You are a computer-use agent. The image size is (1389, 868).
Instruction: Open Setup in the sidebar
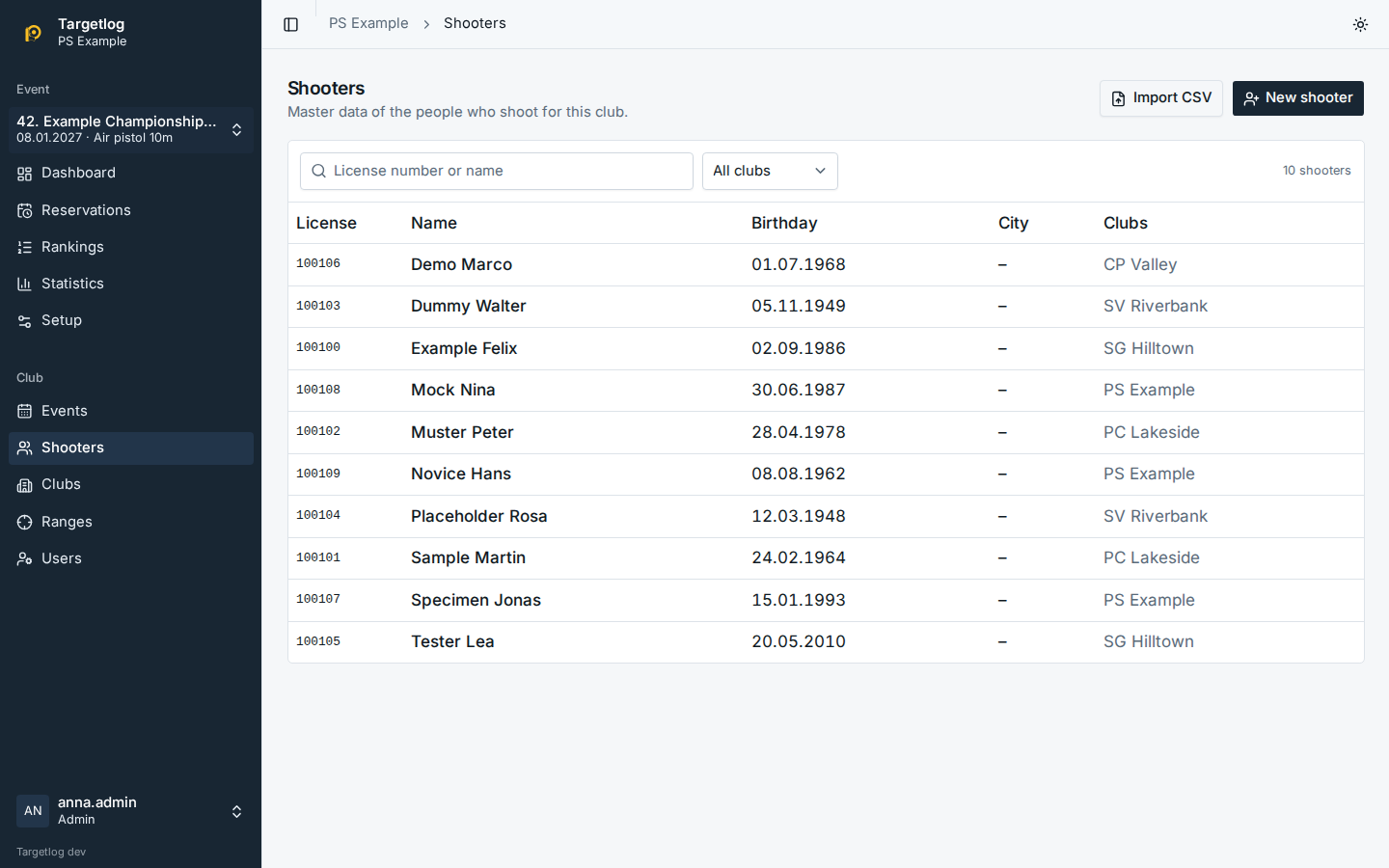click(x=131, y=320)
